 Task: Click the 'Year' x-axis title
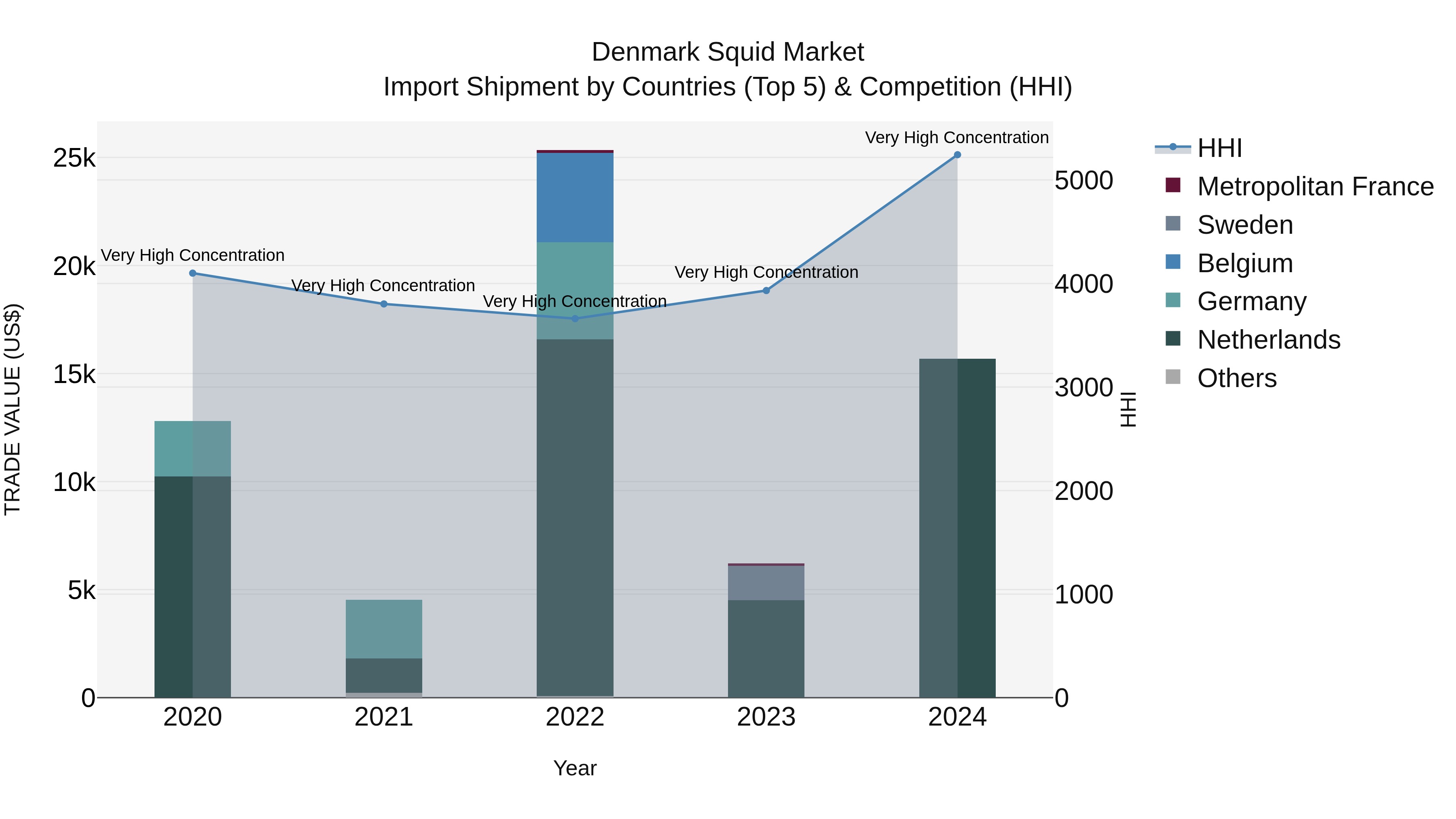pyautogui.click(x=575, y=768)
